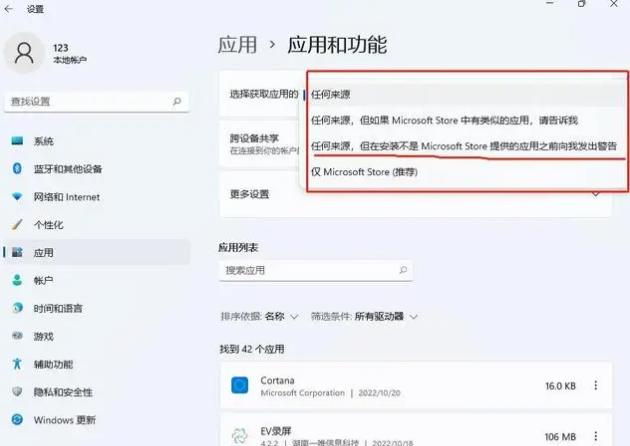630x446 pixels.
Task: Go back with the arrow icon
Action: tap(9, 8)
